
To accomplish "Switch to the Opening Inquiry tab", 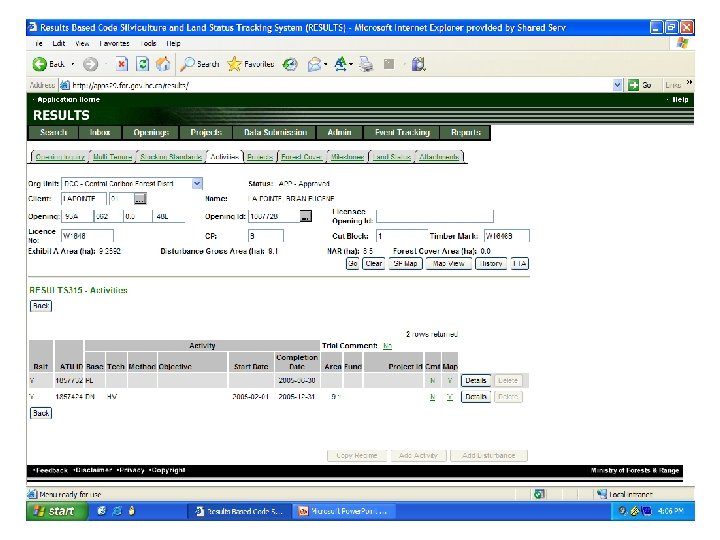I will coord(60,157).
